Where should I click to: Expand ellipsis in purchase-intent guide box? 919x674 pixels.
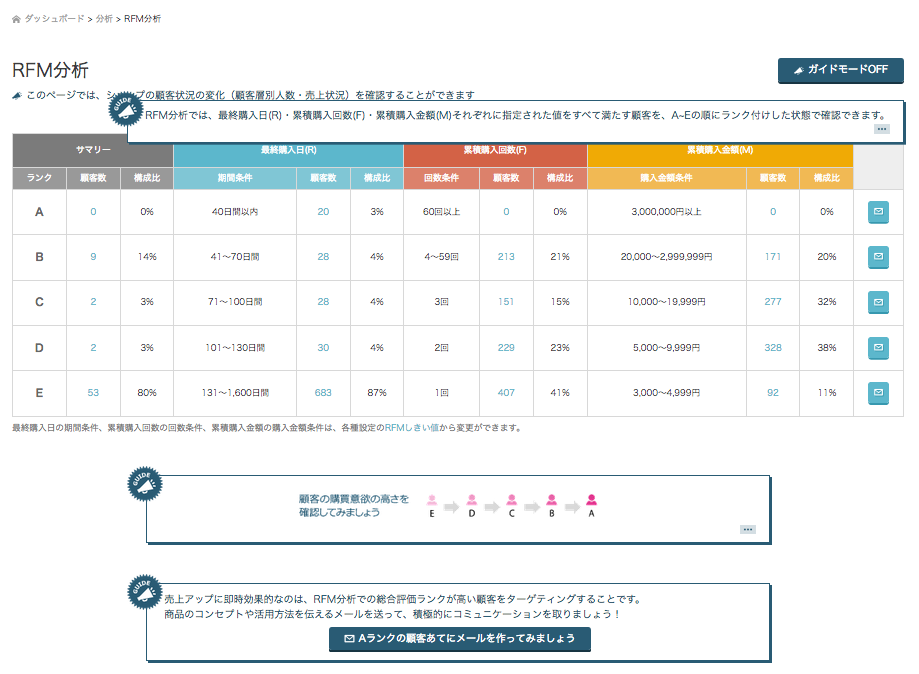pyautogui.click(x=748, y=529)
